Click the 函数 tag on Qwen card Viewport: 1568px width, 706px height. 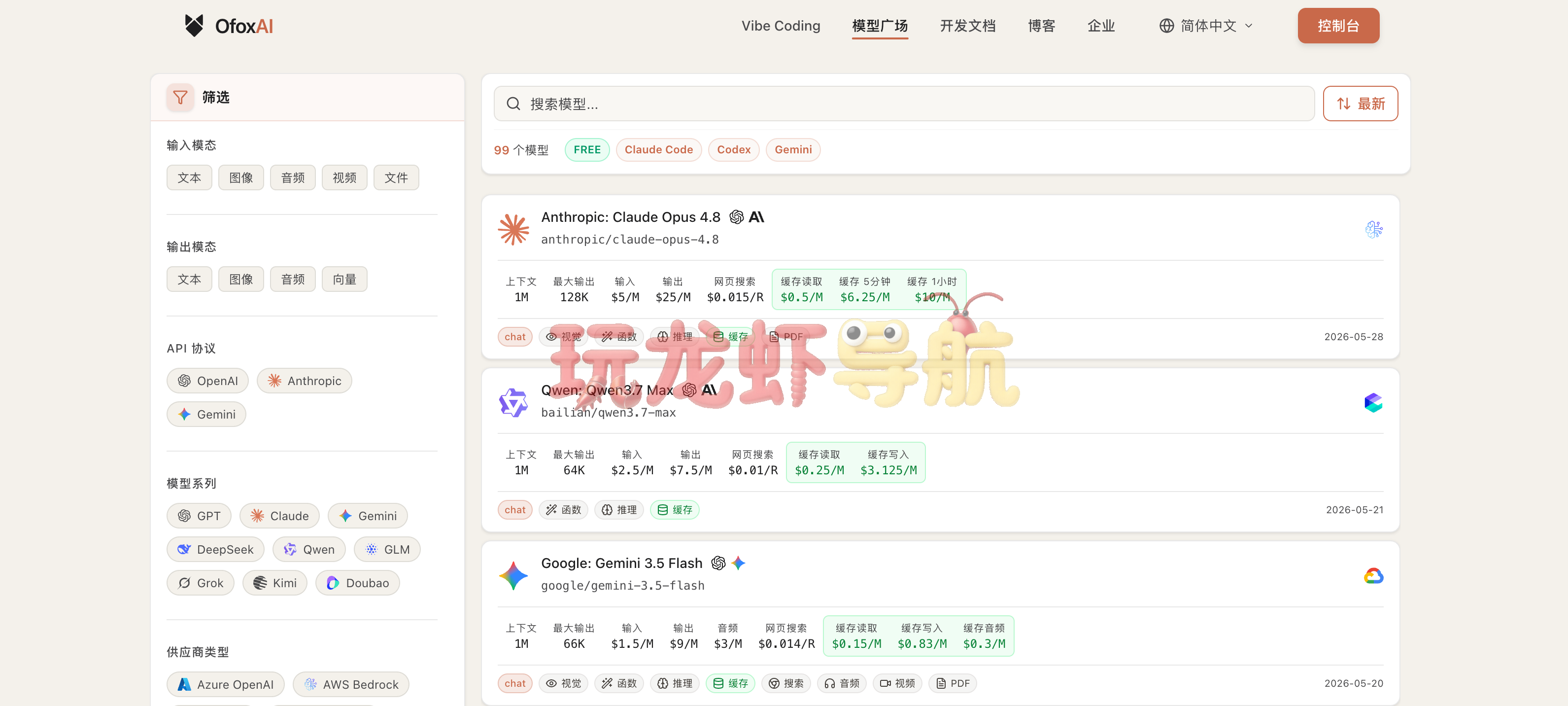click(563, 510)
